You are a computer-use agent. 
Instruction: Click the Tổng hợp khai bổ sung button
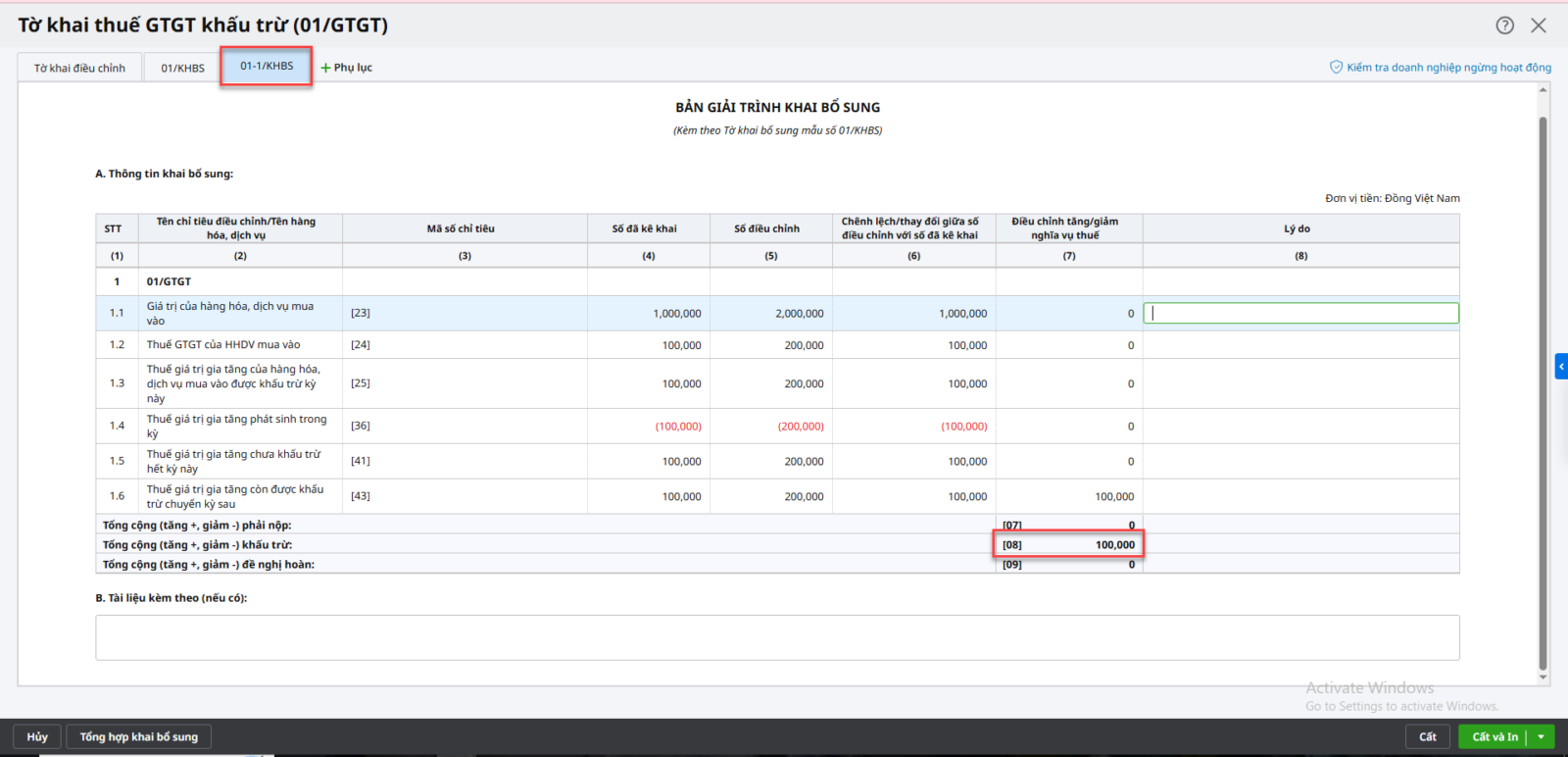pos(138,736)
